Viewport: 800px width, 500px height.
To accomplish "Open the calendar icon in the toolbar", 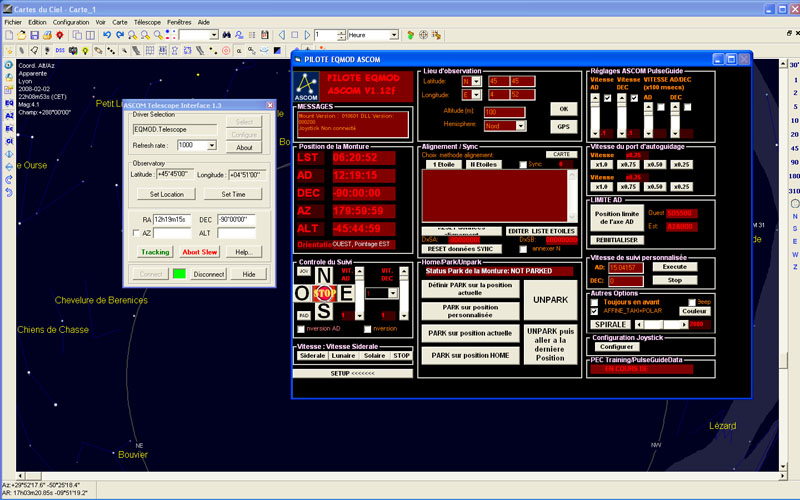I will click(264, 35).
